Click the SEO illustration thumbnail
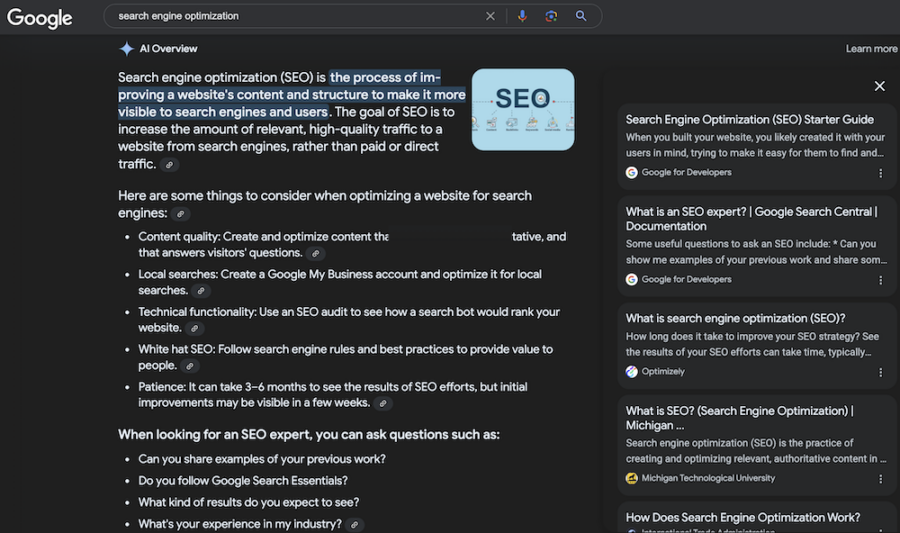The image size is (900, 533). [522, 109]
